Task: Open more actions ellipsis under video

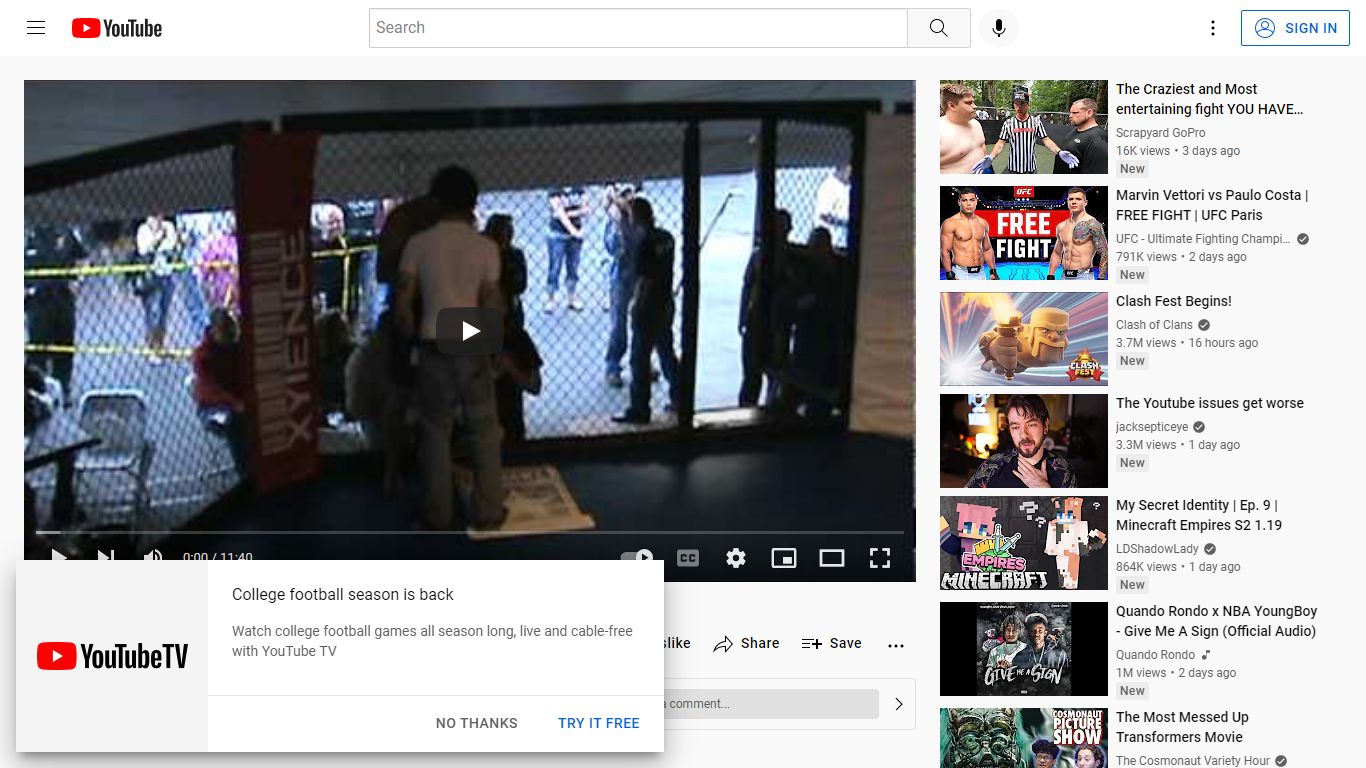Action: tap(896, 645)
